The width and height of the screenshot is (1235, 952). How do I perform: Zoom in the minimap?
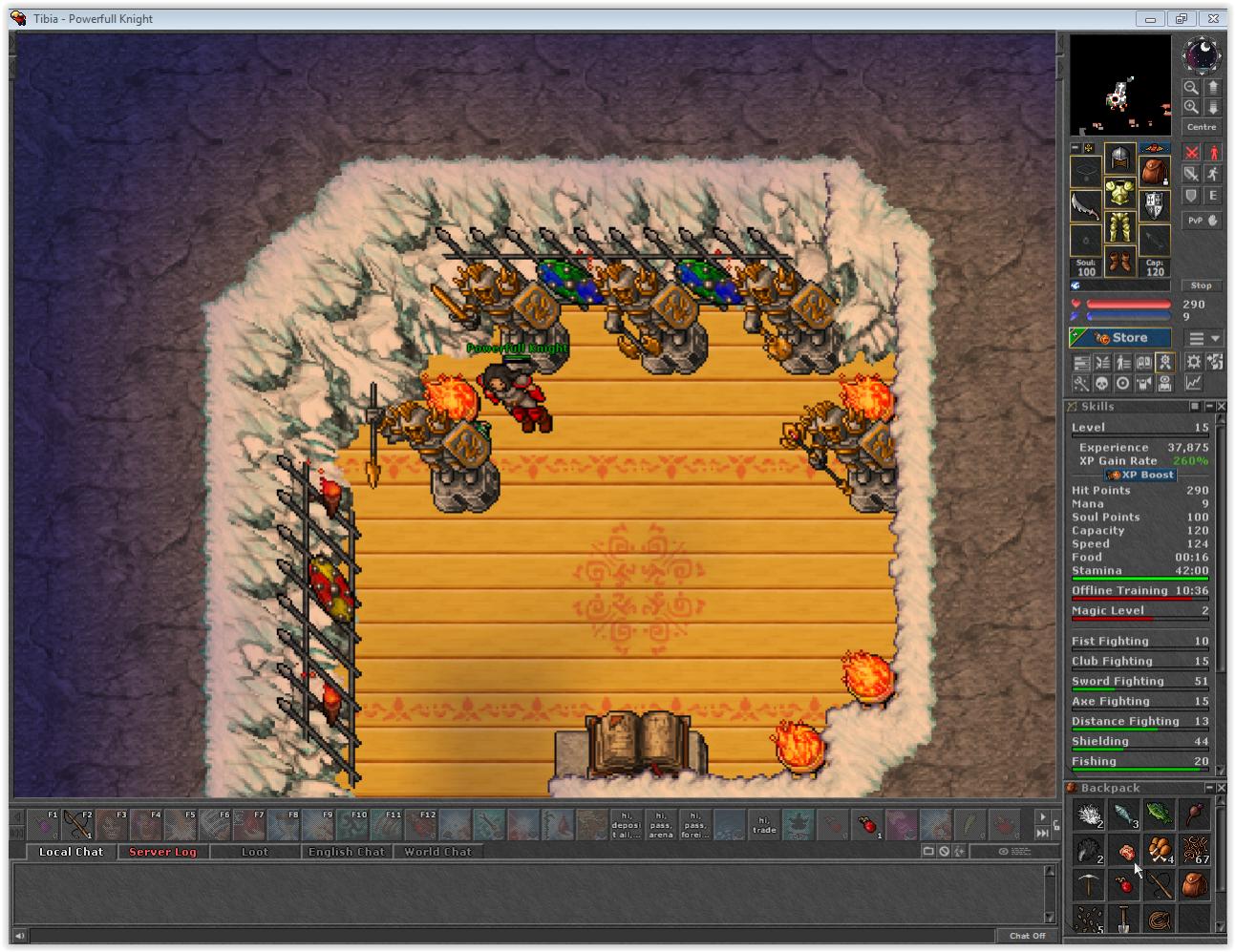tap(1191, 107)
